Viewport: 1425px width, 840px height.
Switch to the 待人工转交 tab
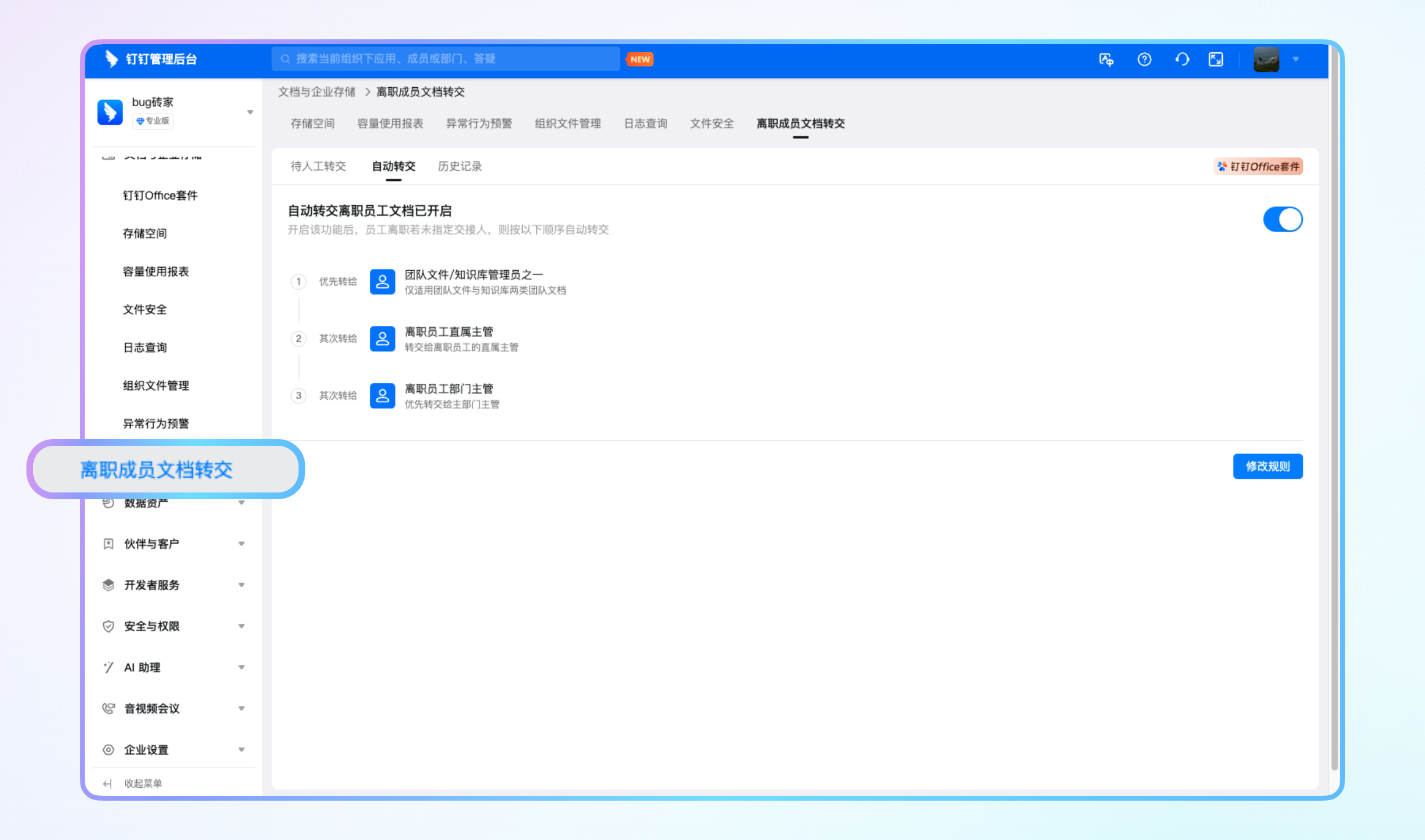click(x=318, y=166)
